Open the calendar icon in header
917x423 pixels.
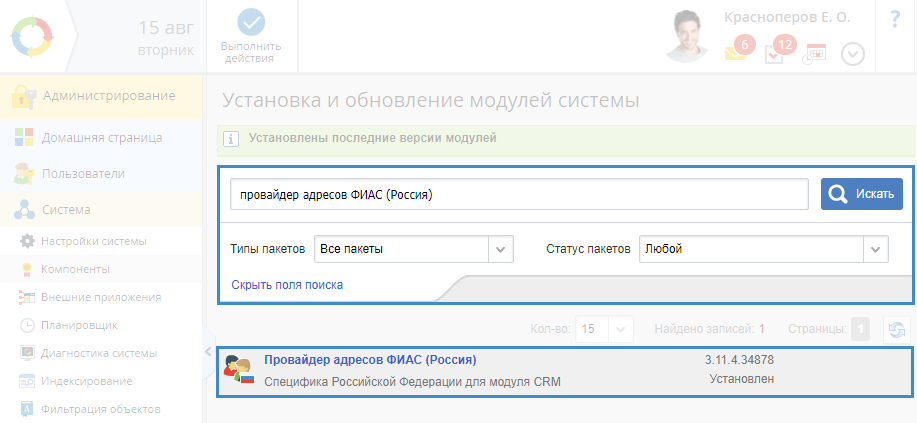point(816,54)
